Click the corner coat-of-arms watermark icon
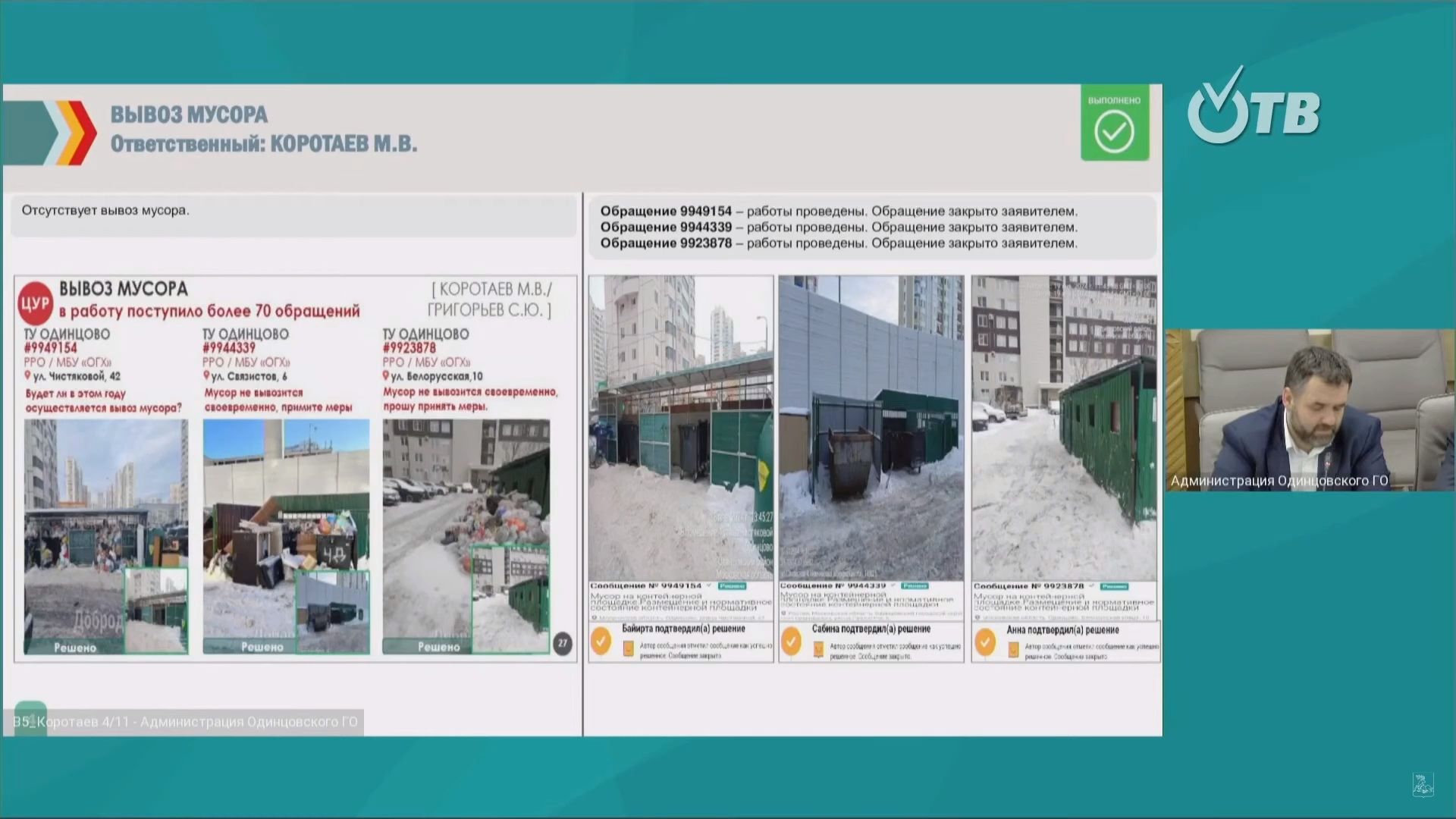 coord(1423,785)
